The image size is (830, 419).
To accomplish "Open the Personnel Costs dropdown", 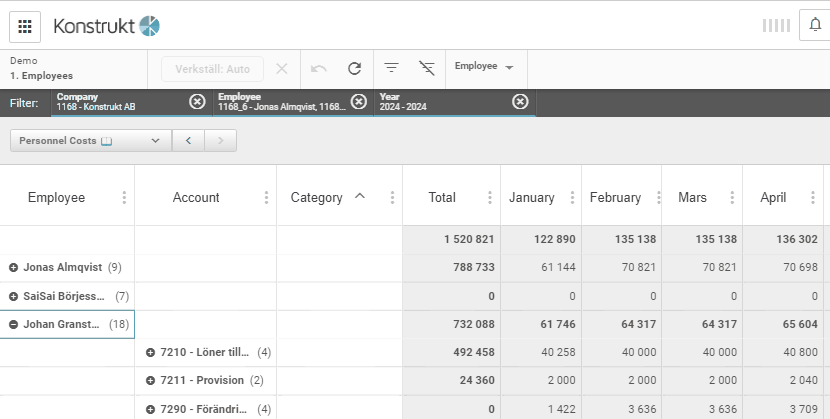I will [90, 141].
